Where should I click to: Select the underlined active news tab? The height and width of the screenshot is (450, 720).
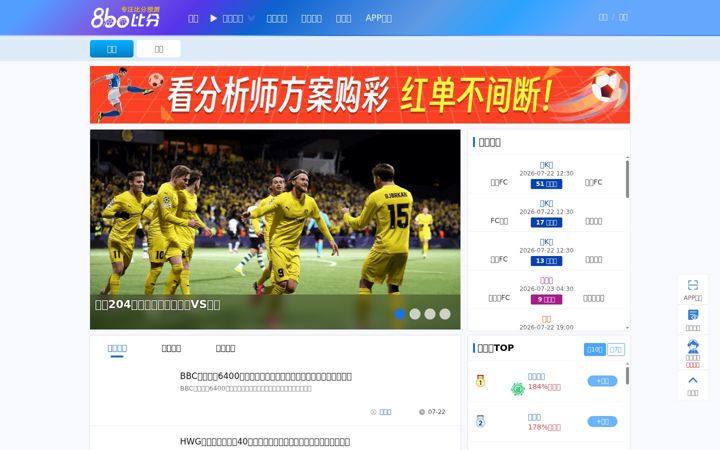pyautogui.click(x=117, y=349)
